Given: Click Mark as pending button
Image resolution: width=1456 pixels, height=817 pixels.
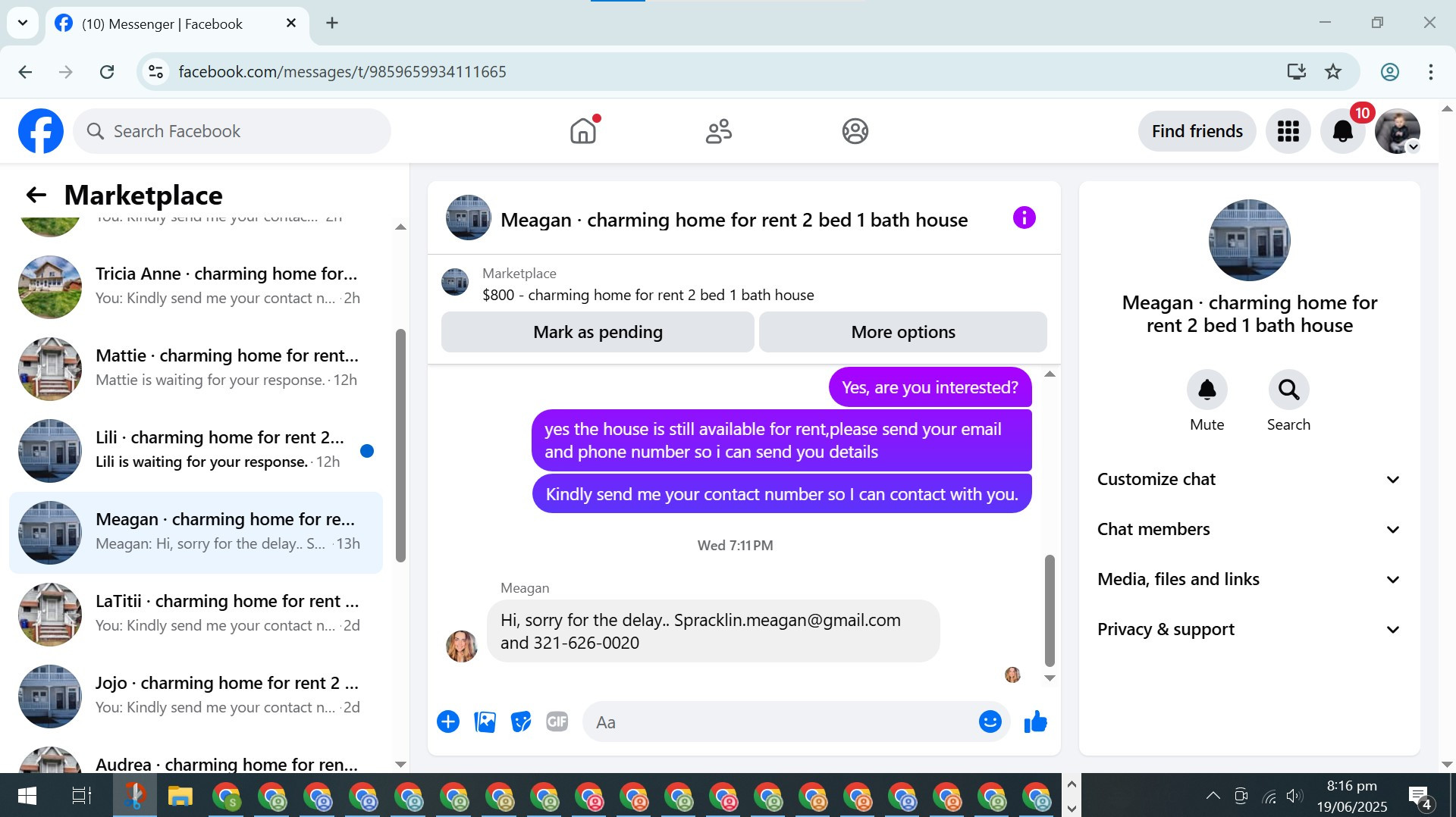Looking at the screenshot, I should coord(598,332).
